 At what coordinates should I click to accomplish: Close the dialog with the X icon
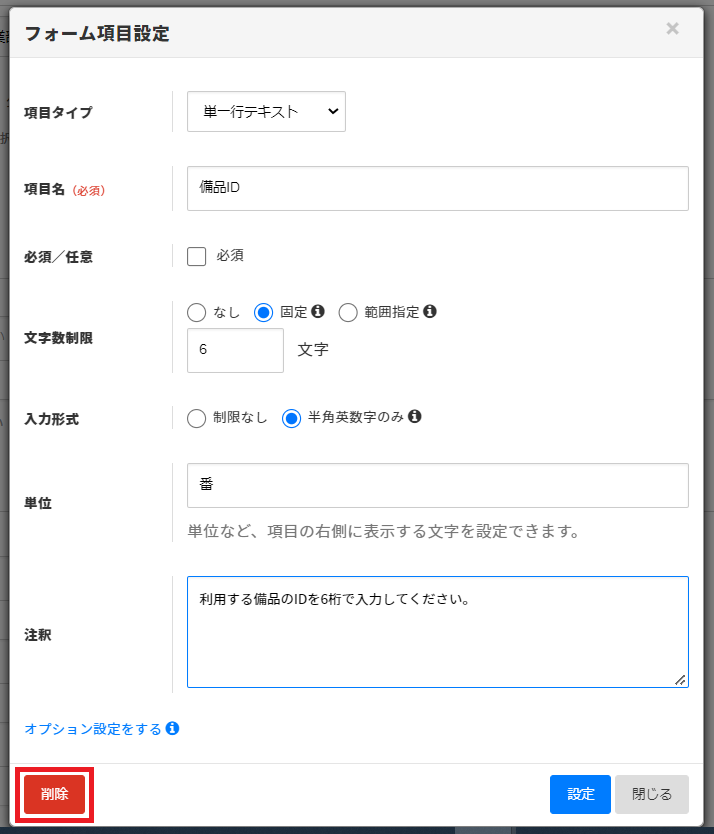[x=673, y=29]
